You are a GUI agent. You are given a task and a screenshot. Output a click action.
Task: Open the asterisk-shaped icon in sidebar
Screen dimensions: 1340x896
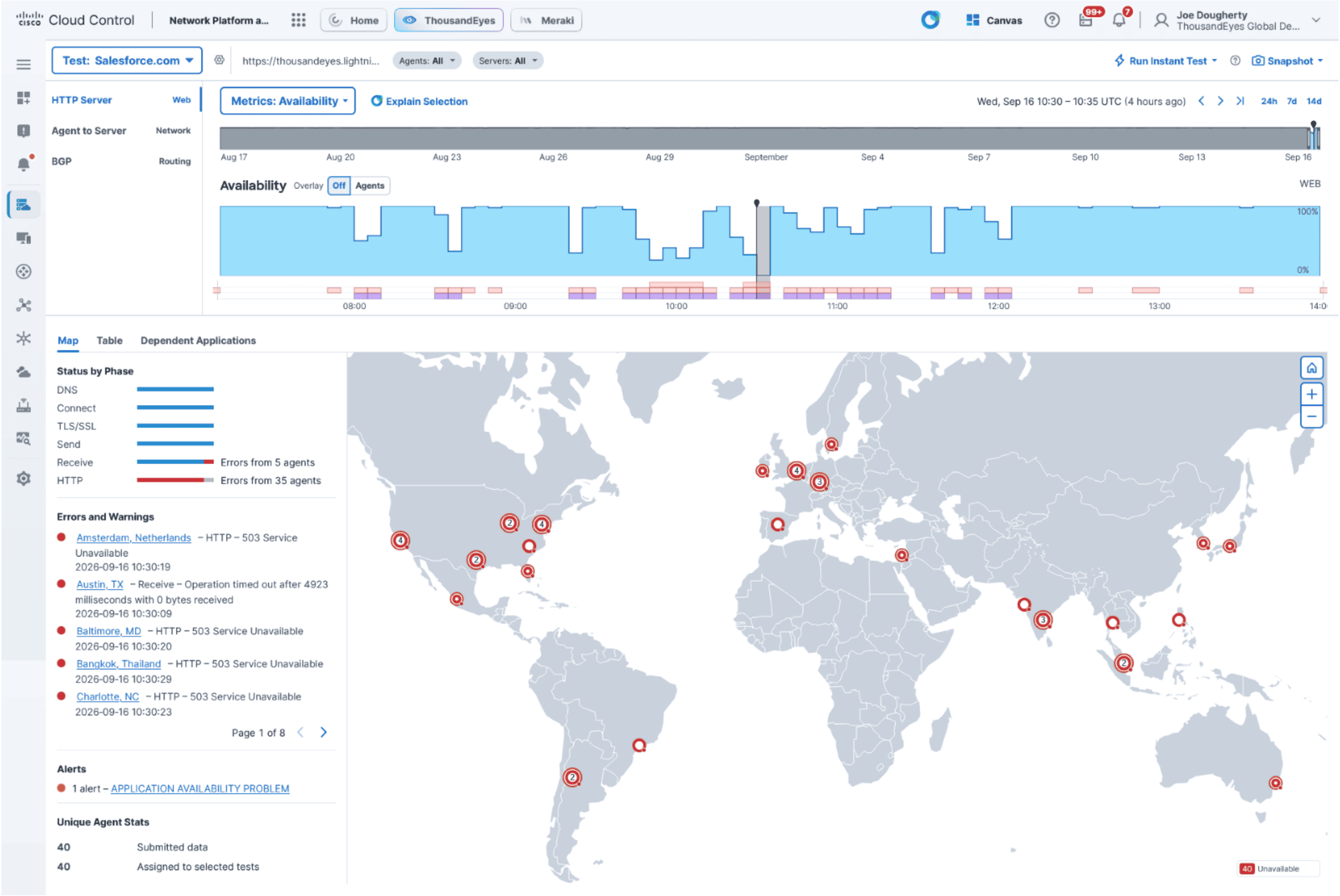pos(23,338)
